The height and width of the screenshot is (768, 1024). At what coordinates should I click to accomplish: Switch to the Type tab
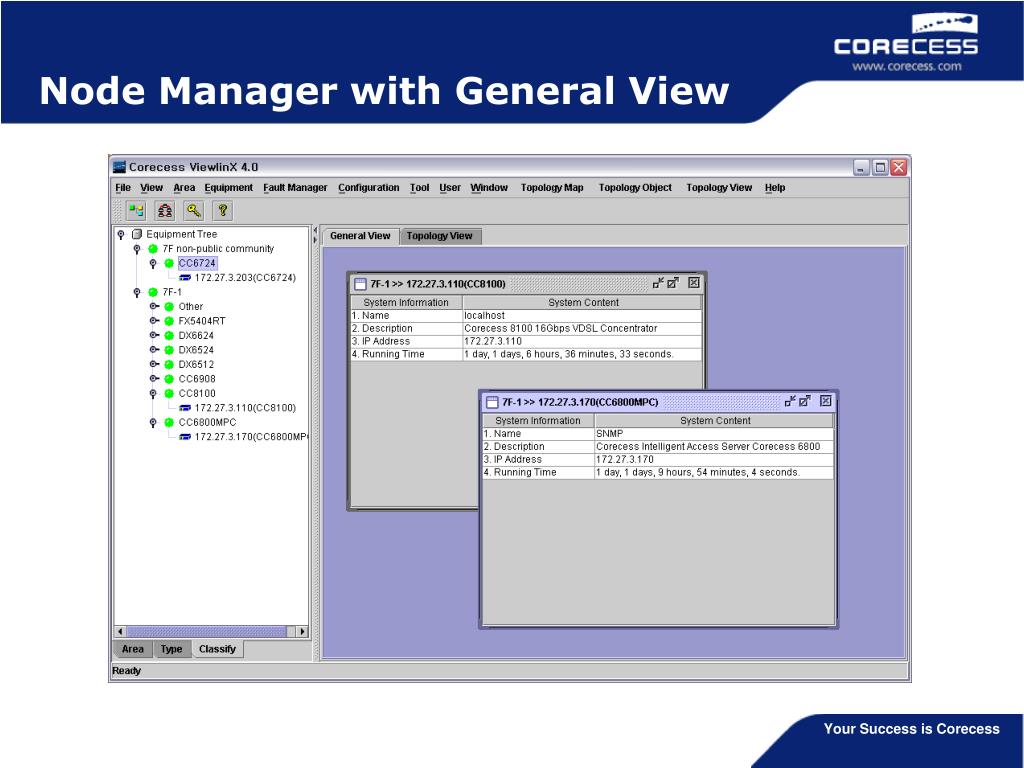click(171, 649)
